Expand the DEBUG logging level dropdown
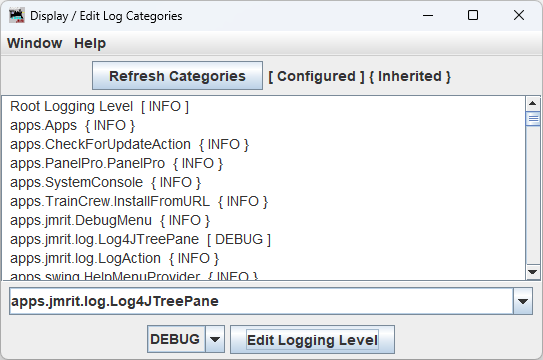 click(215, 339)
